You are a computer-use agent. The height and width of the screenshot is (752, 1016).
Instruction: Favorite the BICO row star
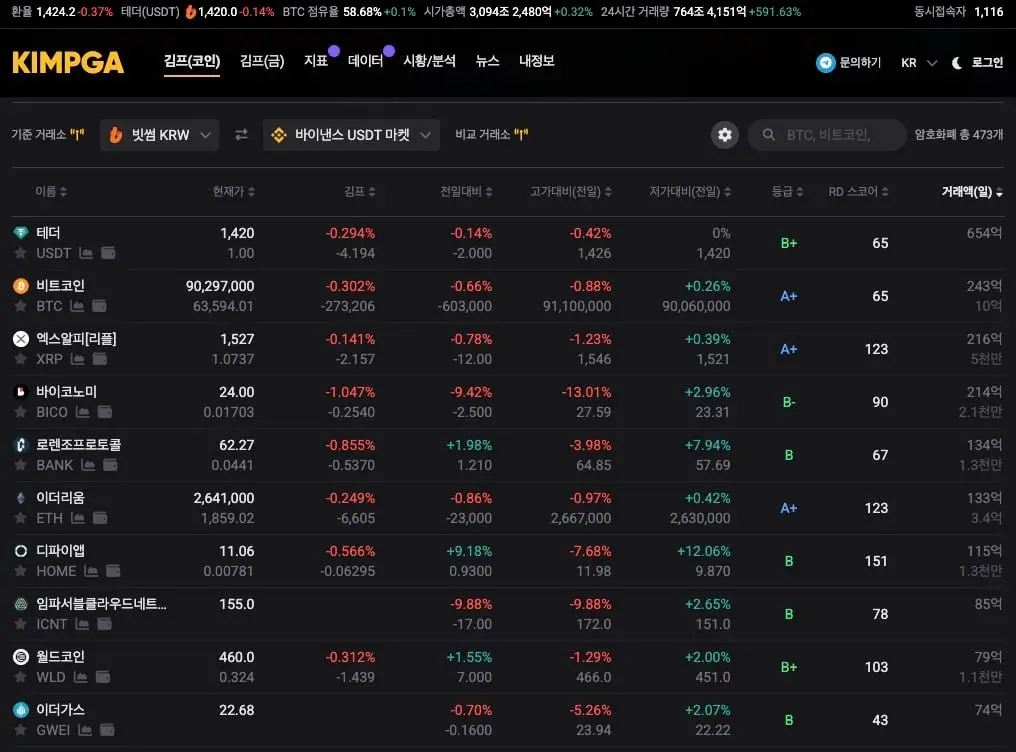point(21,413)
